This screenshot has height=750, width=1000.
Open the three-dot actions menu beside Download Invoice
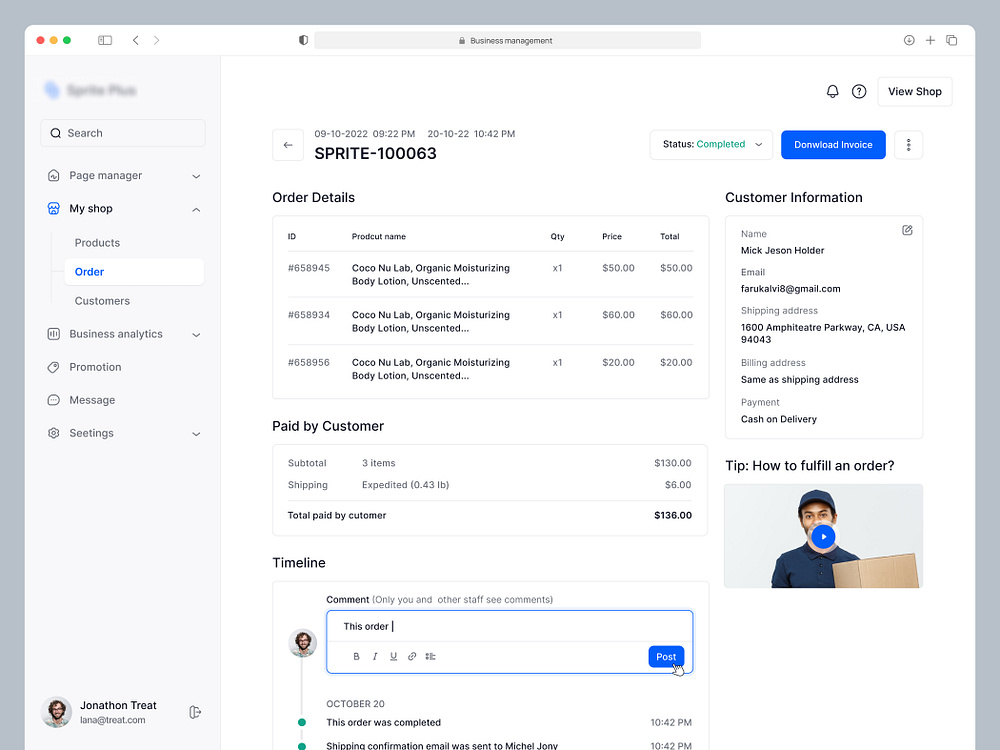point(908,144)
